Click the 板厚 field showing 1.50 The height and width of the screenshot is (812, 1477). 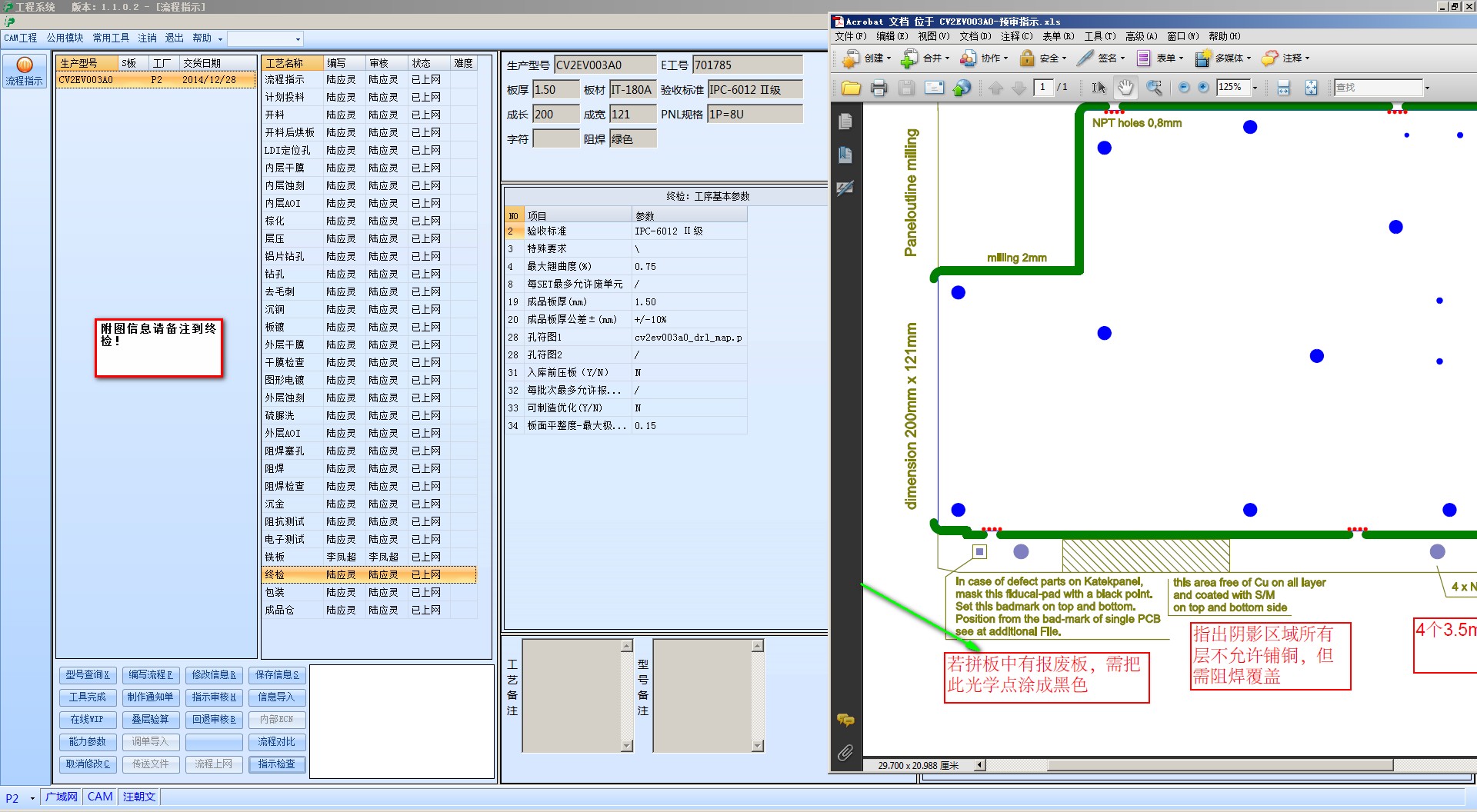click(555, 90)
